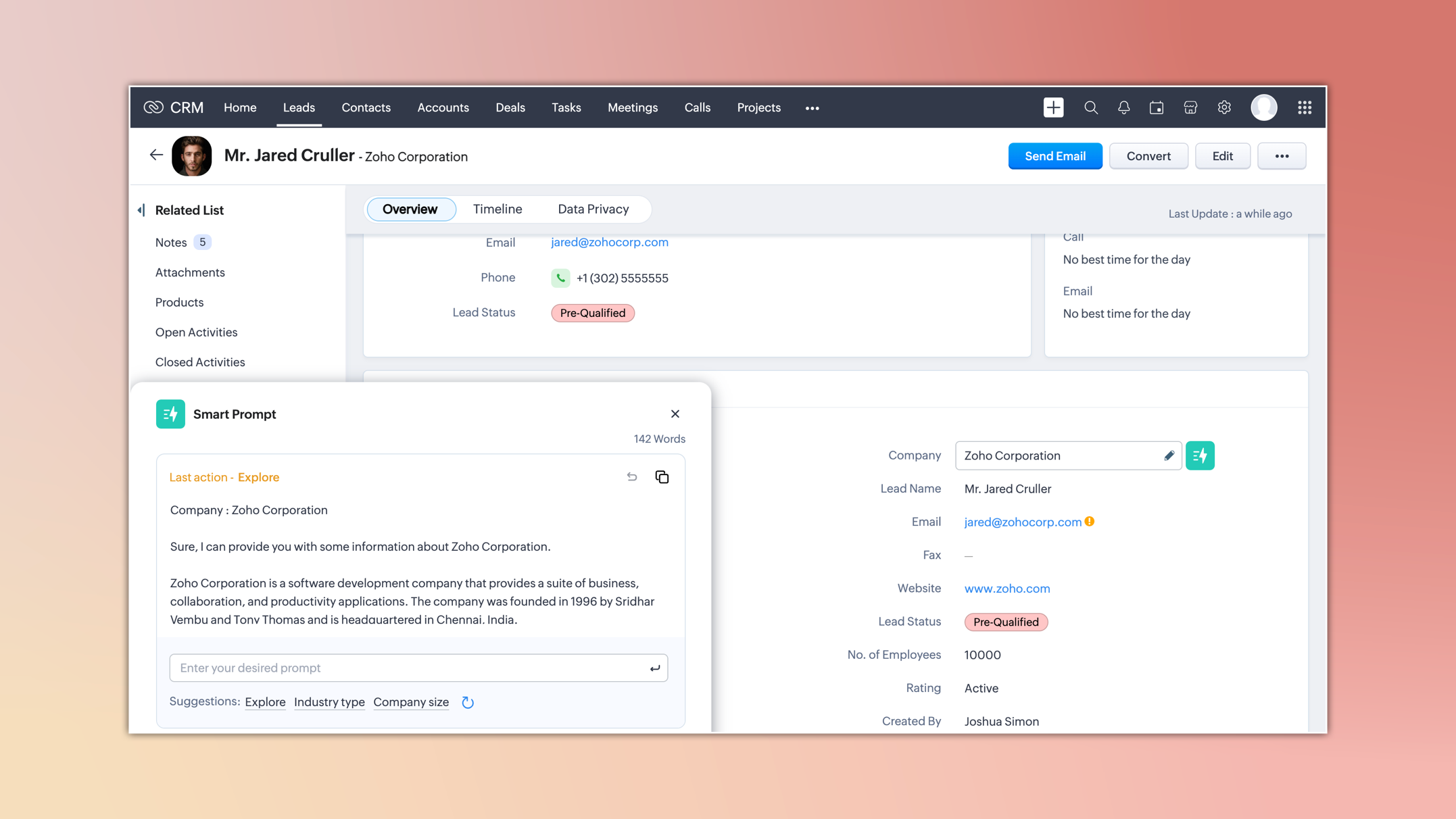The image size is (1456, 819).
Task: Open the global search icon
Action: 1090,107
